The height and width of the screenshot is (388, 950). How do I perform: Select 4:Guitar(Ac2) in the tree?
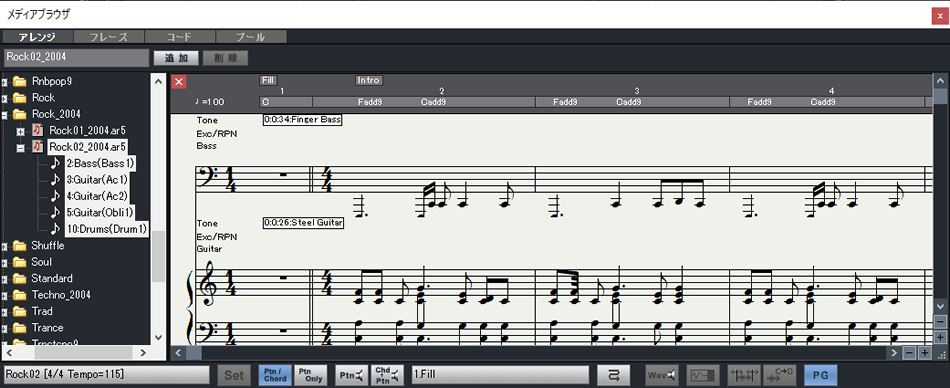coord(97,196)
